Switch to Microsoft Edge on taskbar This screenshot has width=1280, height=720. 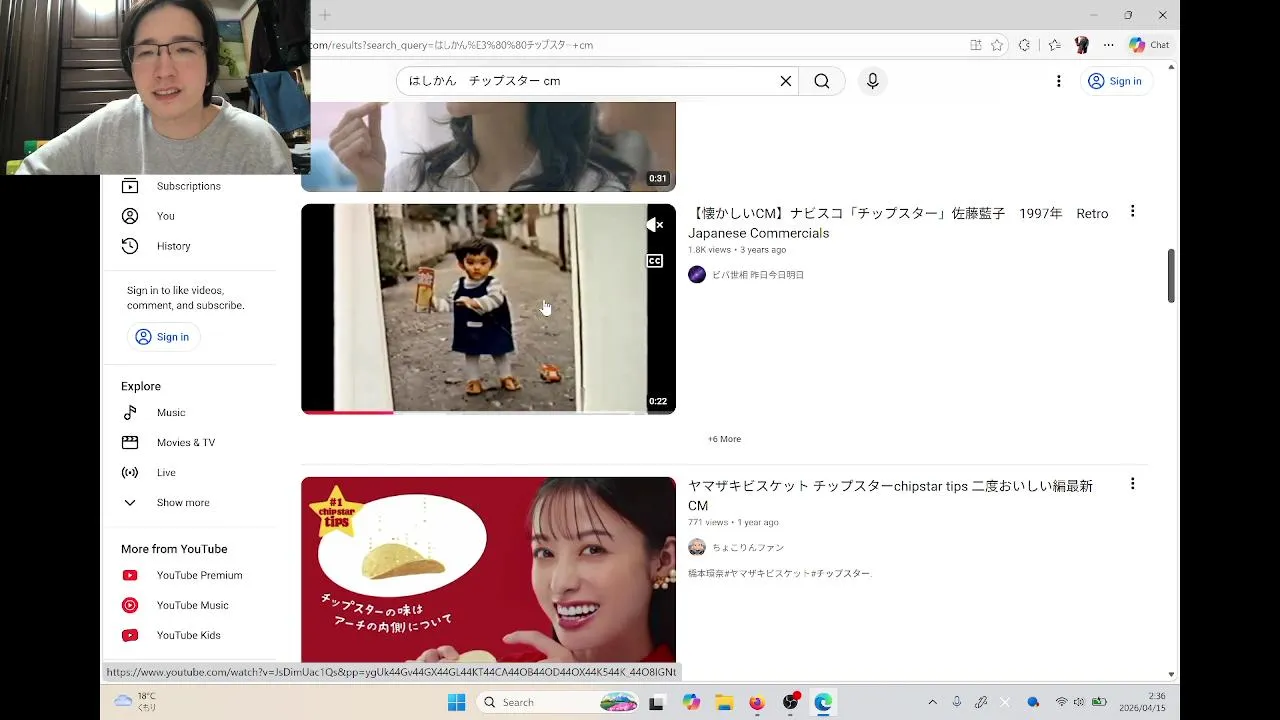823,703
